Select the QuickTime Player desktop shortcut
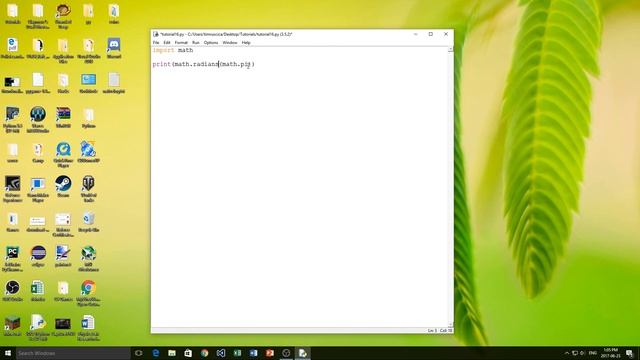640x360 pixels. pos(63,154)
